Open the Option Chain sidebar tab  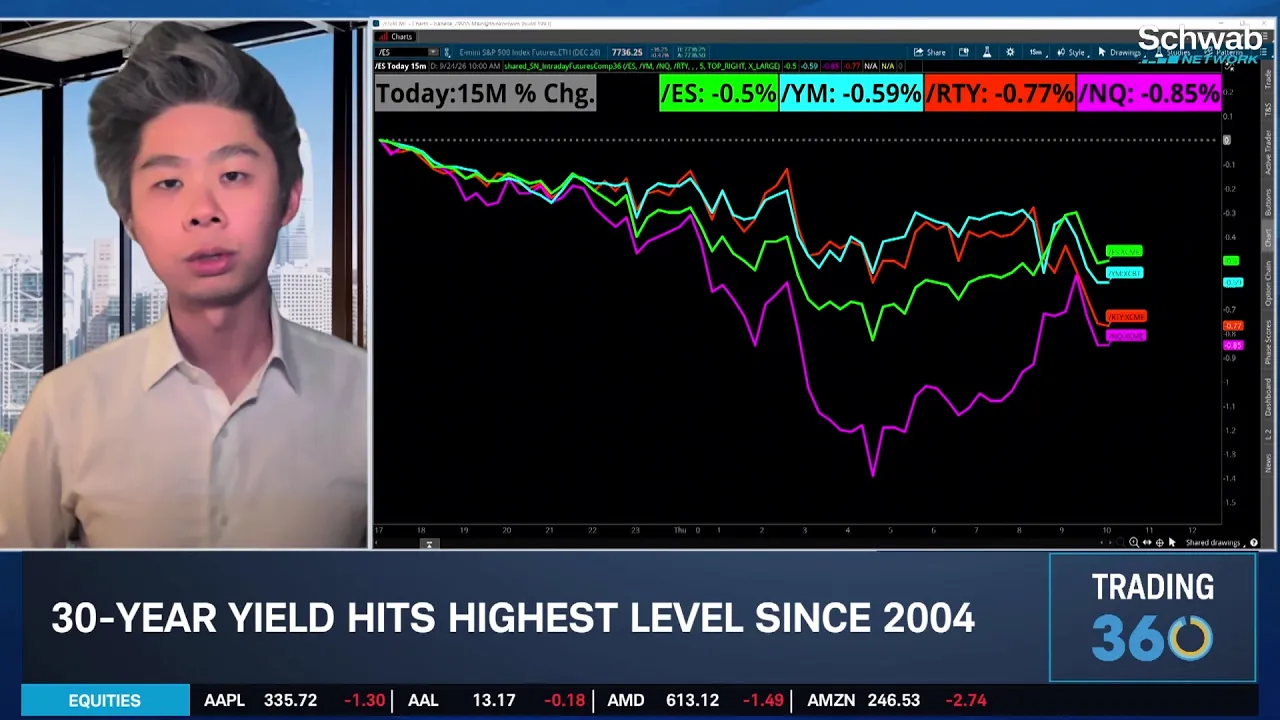pyautogui.click(x=1268, y=284)
